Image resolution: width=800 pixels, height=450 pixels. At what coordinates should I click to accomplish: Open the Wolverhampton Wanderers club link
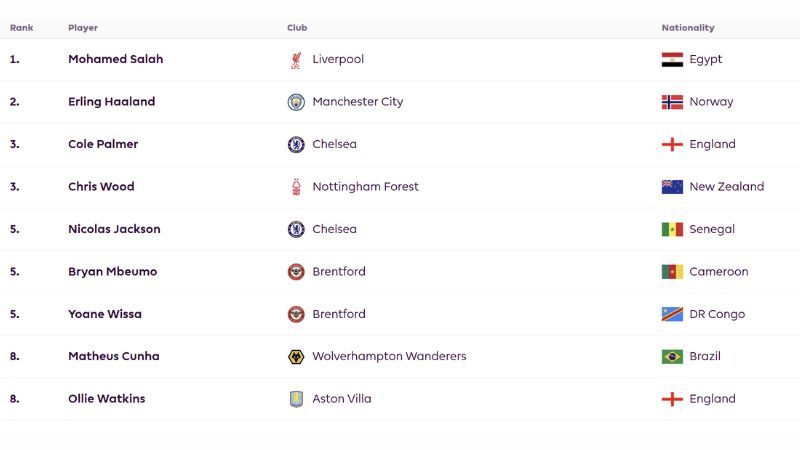[389, 356]
